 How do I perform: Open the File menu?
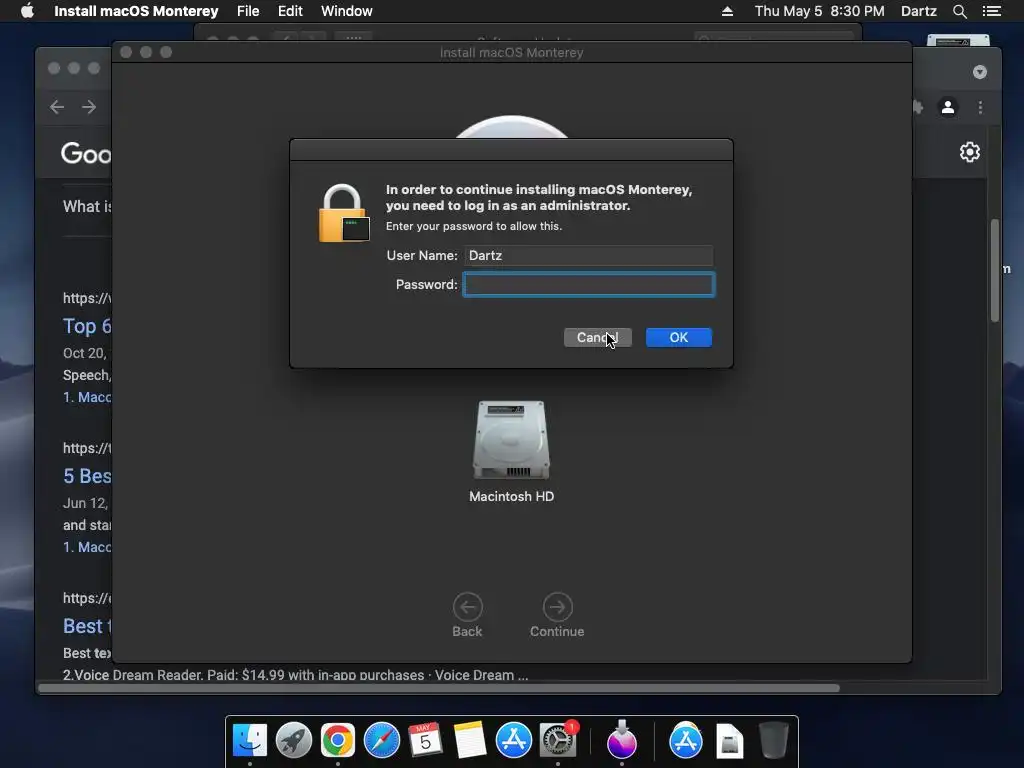pyautogui.click(x=248, y=11)
